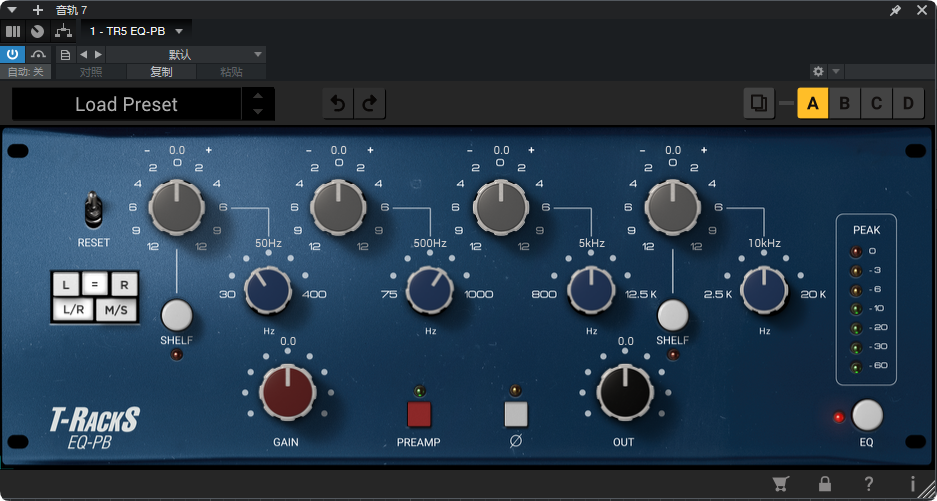Select preset slot C
937x501 pixels.
pyautogui.click(x=877, y=103)
